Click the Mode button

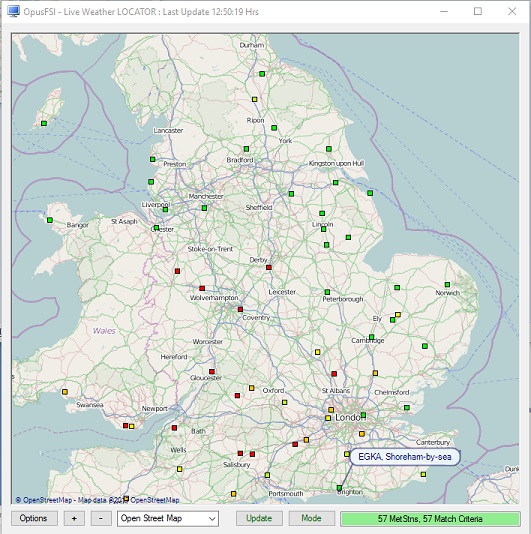(311, 518)
